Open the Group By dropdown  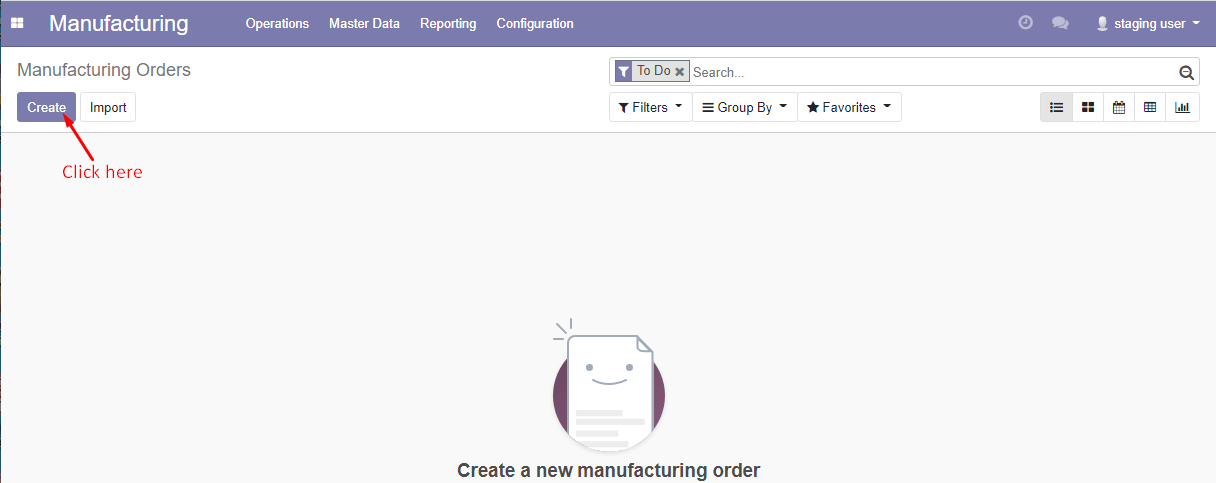tap(744, 107)
